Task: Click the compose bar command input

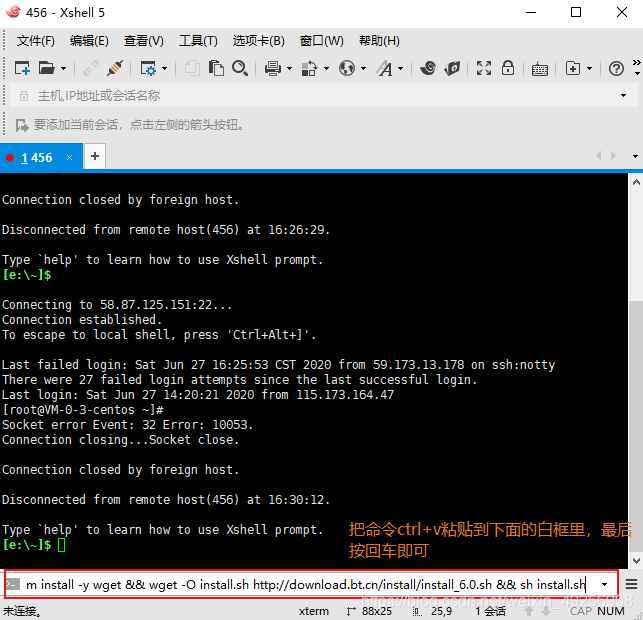Action: tap(308, 584)
